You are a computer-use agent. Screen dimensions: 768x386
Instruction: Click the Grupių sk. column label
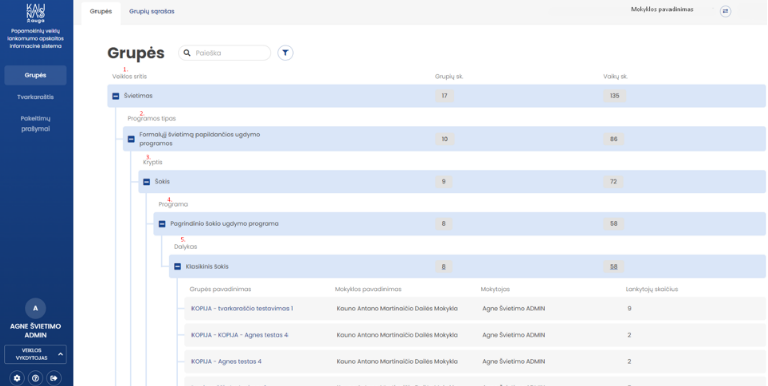click(x=449, y=76)
